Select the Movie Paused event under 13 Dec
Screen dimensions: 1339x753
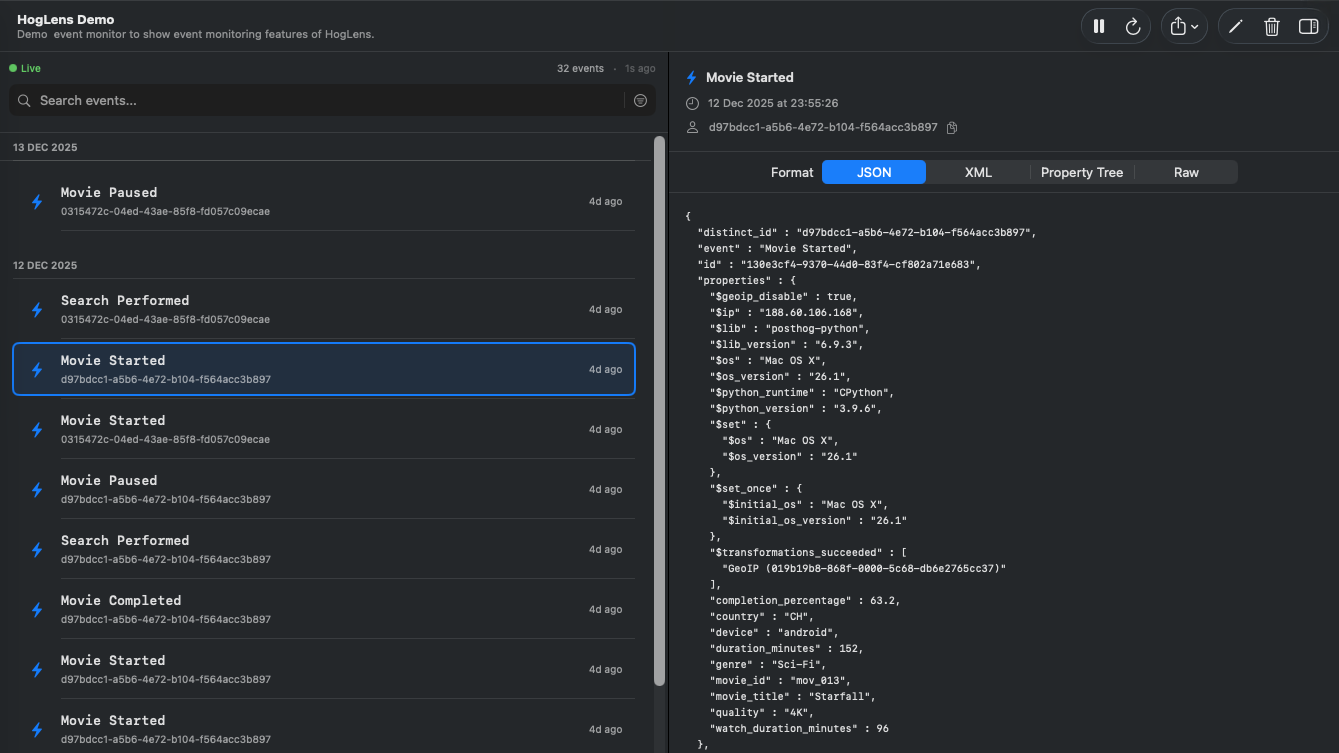324,201
